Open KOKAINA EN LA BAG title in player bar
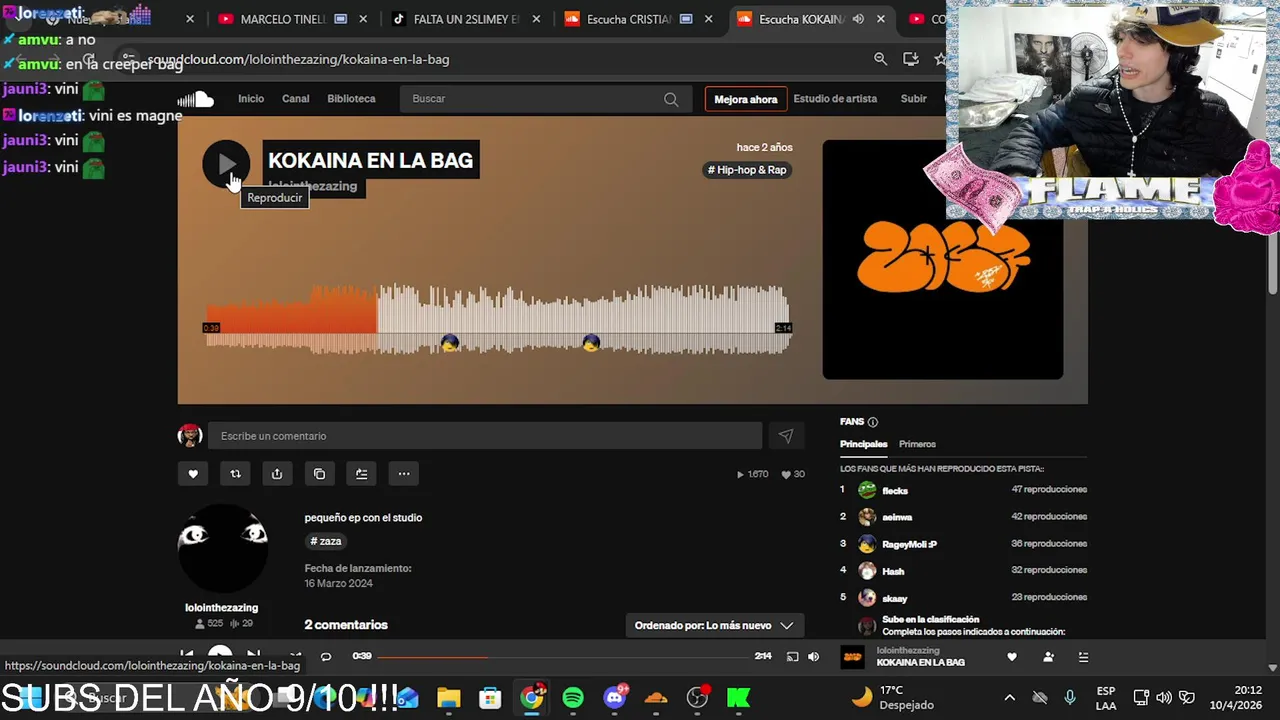Screen dimensions: 1280x720 point(920,663)
